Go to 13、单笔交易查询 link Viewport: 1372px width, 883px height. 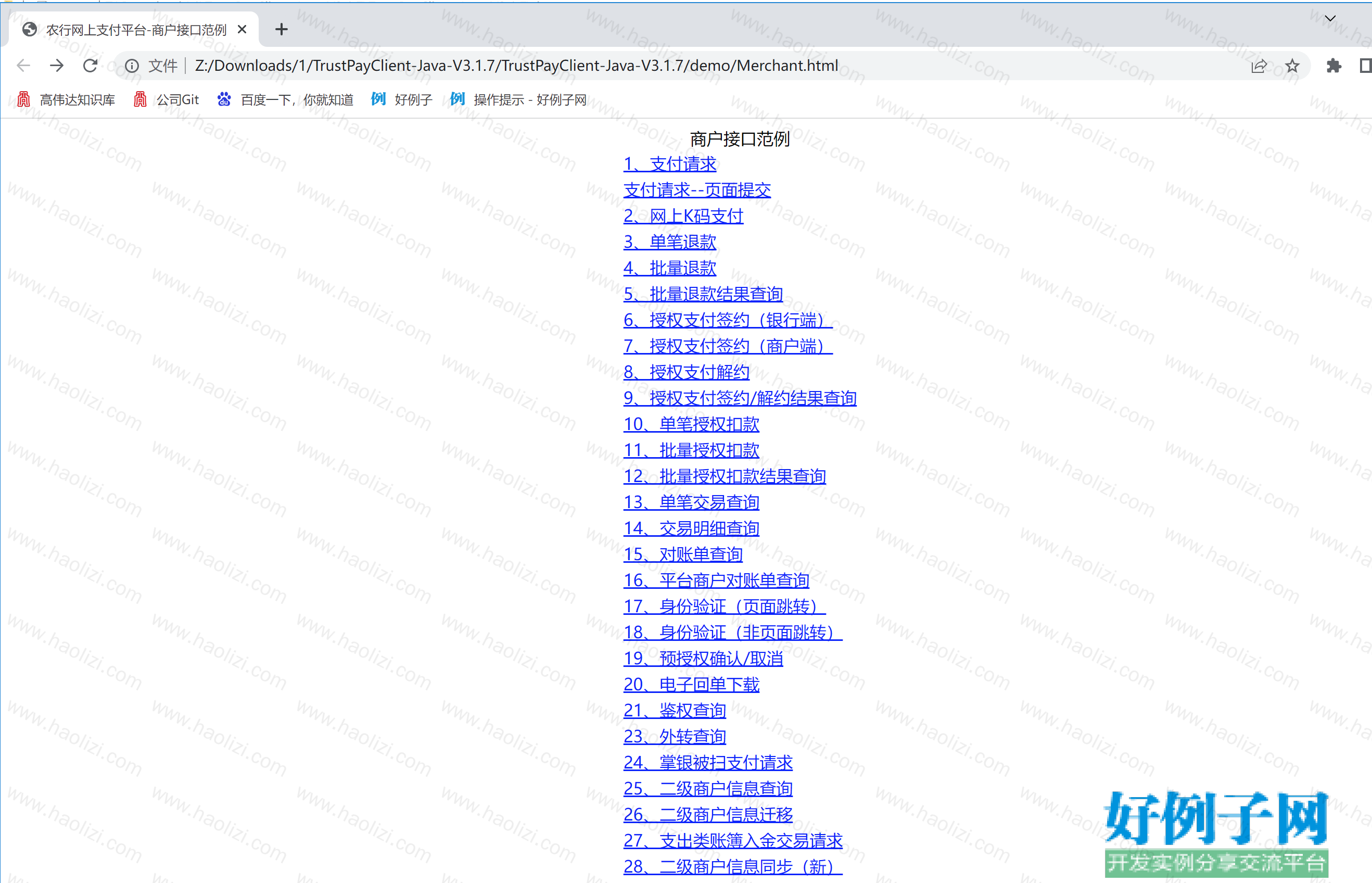[x=691, y=502]
